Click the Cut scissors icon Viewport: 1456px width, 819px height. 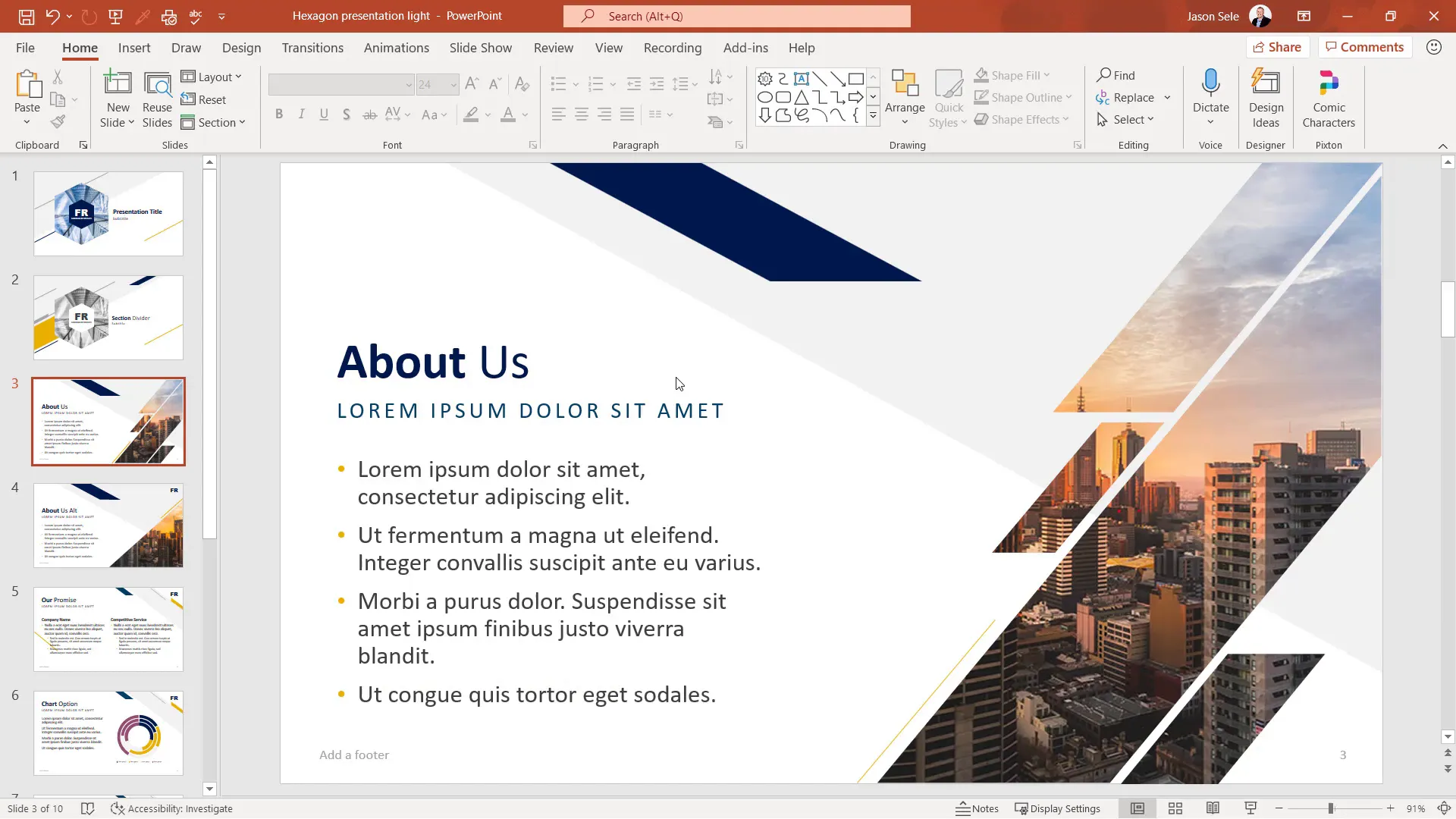tap(58, 77)
